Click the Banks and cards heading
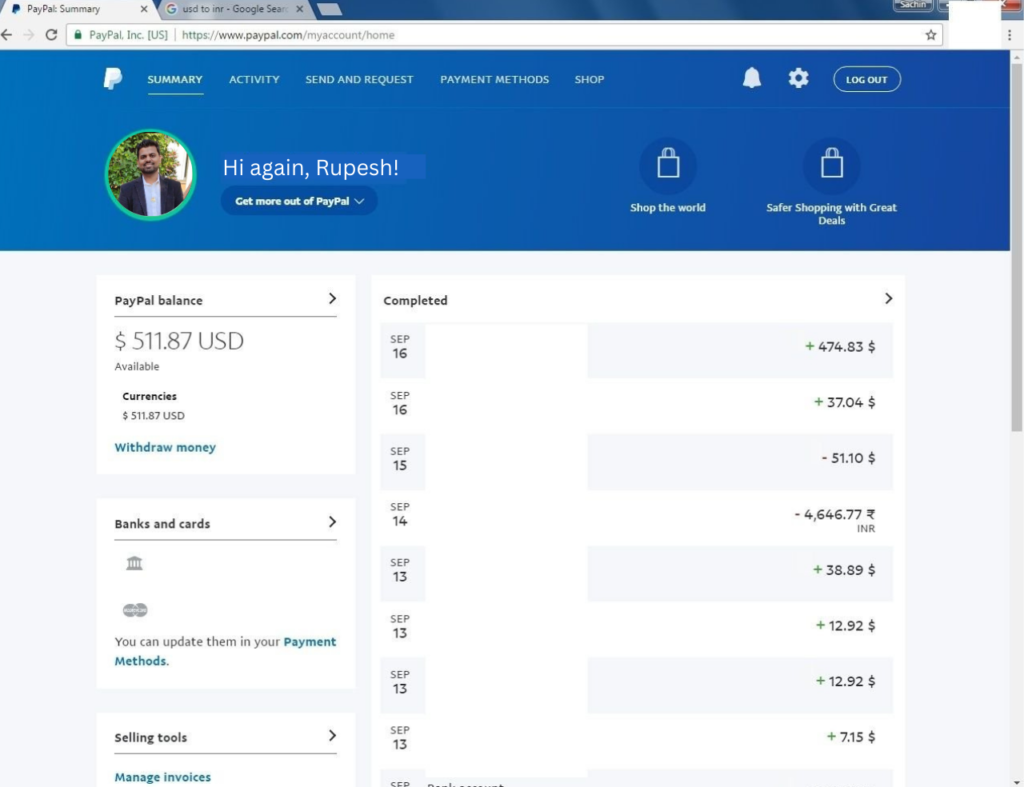Screen dimensions: 1024x787 (x=163, y=524)
